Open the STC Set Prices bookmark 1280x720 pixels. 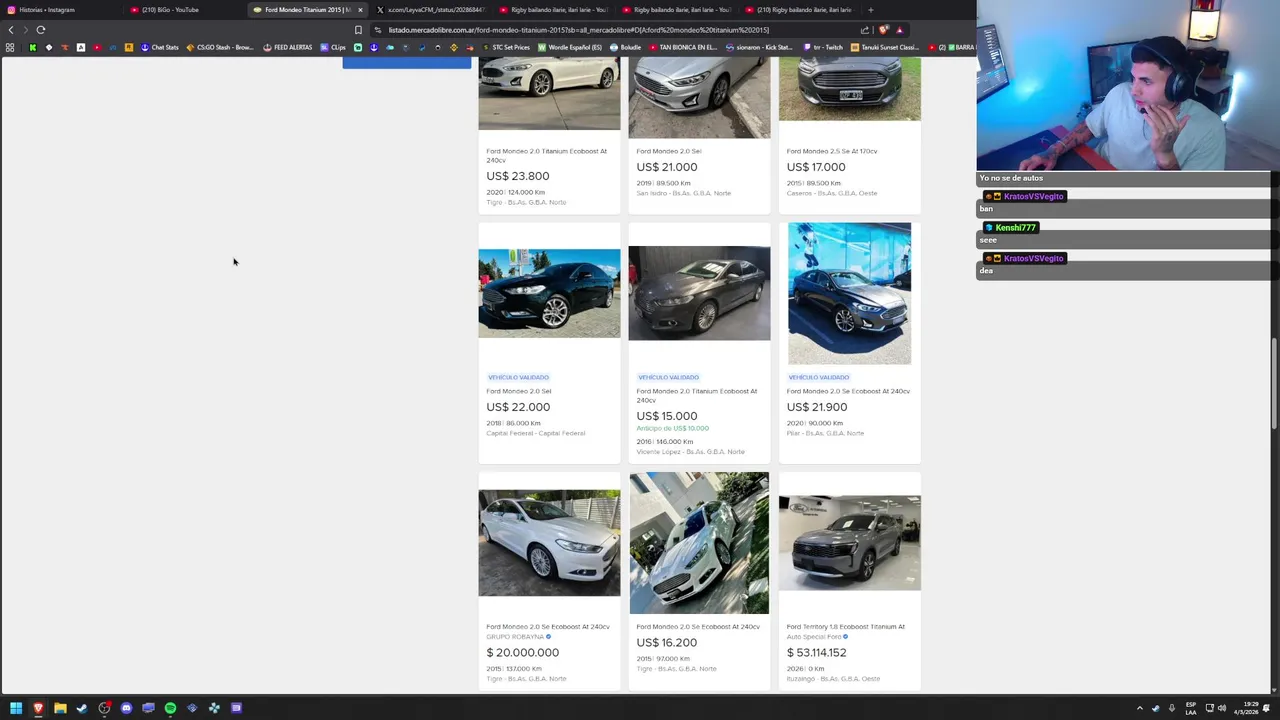[x=505, y=47]
